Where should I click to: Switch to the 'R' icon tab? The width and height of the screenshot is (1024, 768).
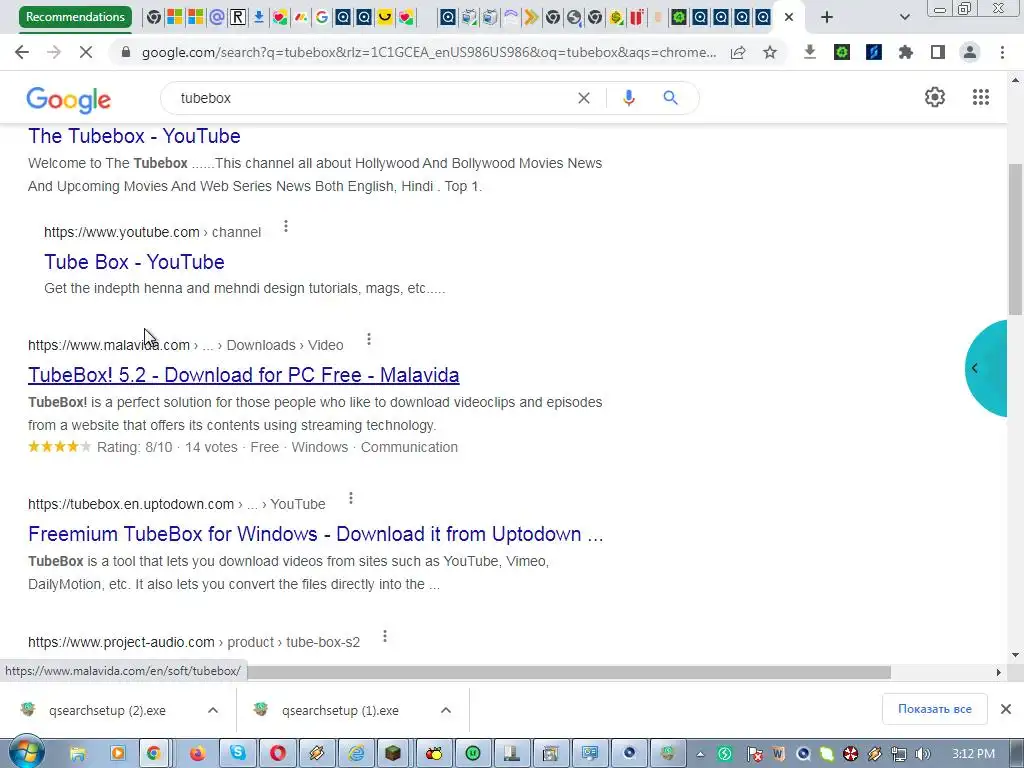pos(238,18)
